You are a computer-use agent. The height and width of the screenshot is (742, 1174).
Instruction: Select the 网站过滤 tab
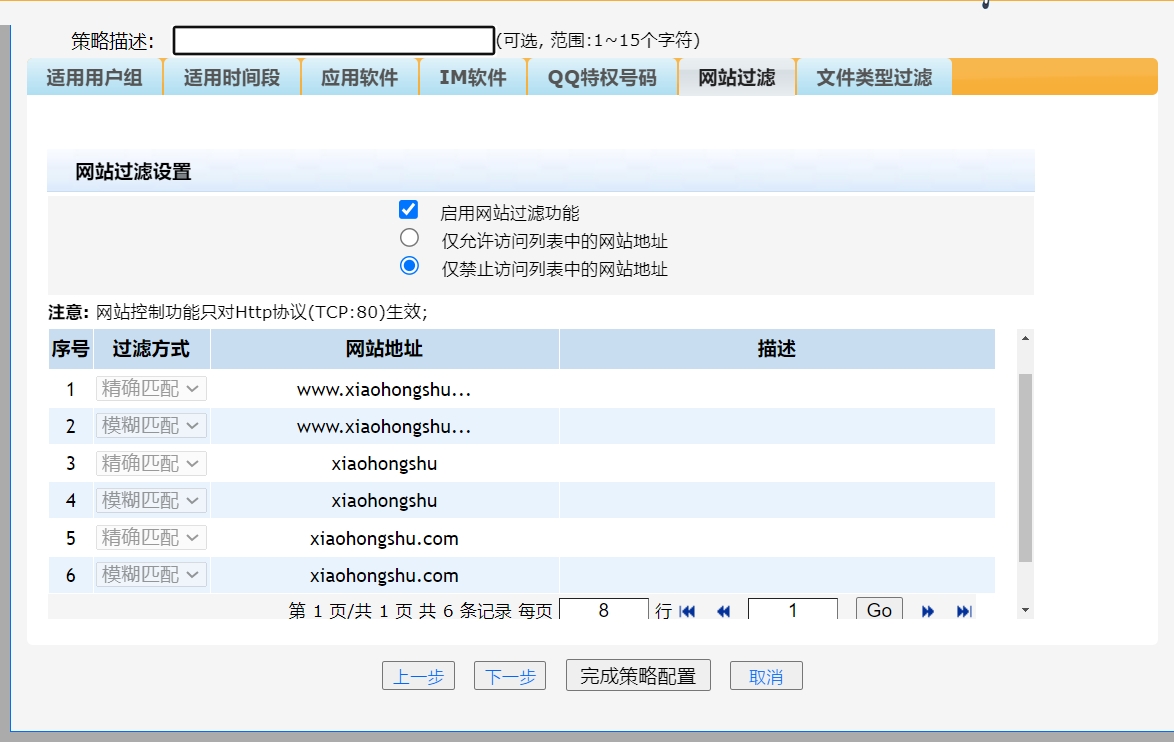coord(737,77)
